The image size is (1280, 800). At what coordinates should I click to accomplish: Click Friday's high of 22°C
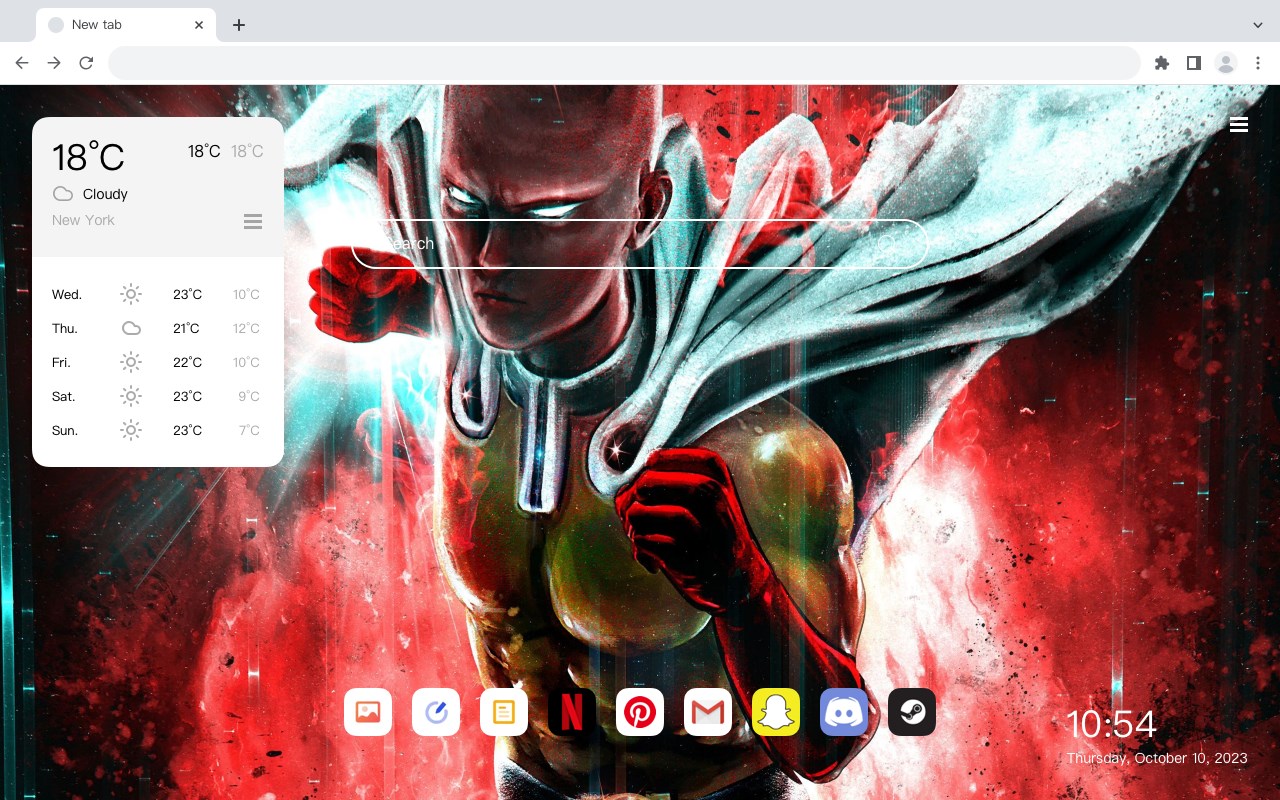point(187,362)
